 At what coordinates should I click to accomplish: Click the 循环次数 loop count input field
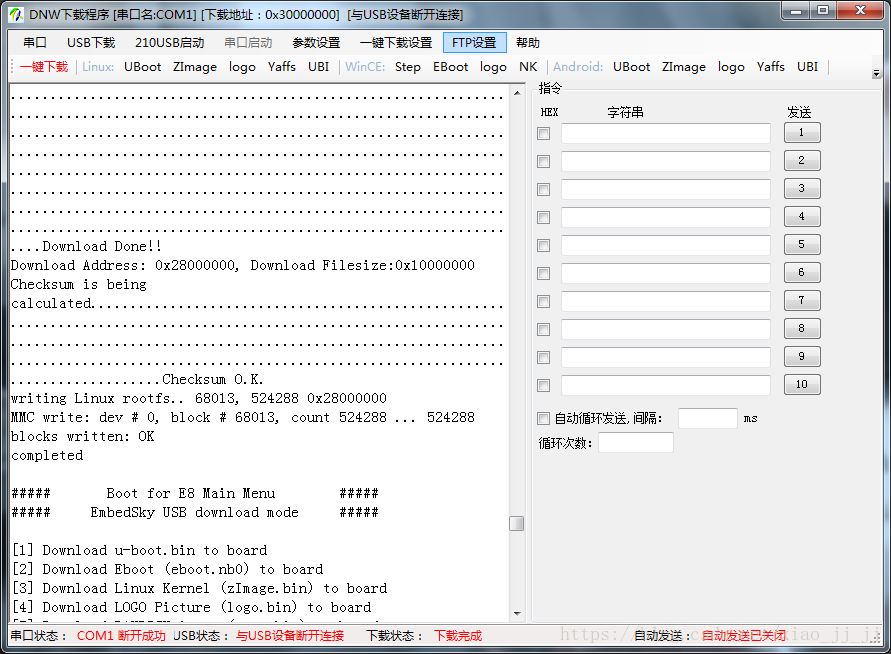click(636, 443)
